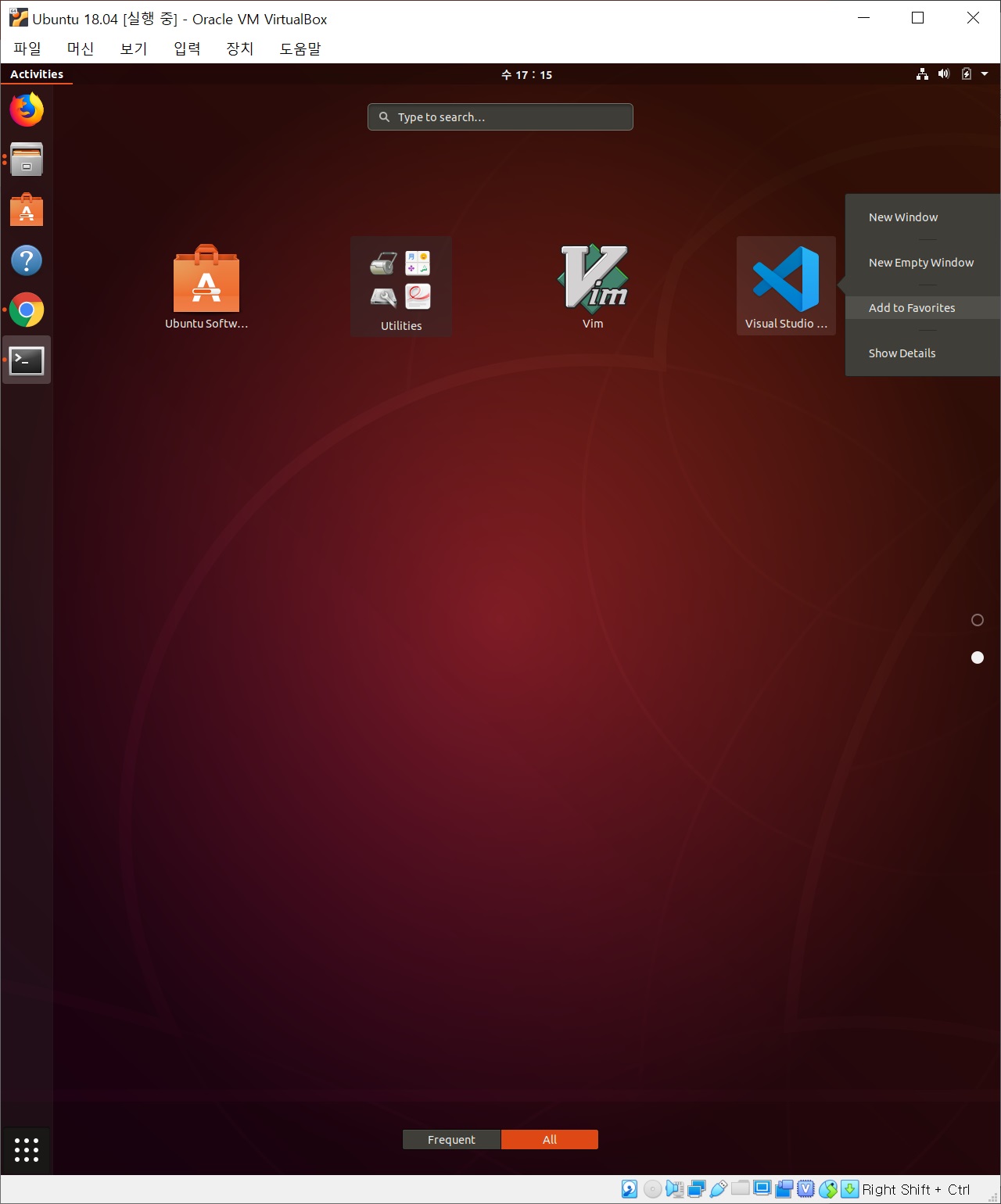Screen dimensions: 1001x1204
Task: Select New Empty Window from context menu
Action: click(x=923, y=263)
